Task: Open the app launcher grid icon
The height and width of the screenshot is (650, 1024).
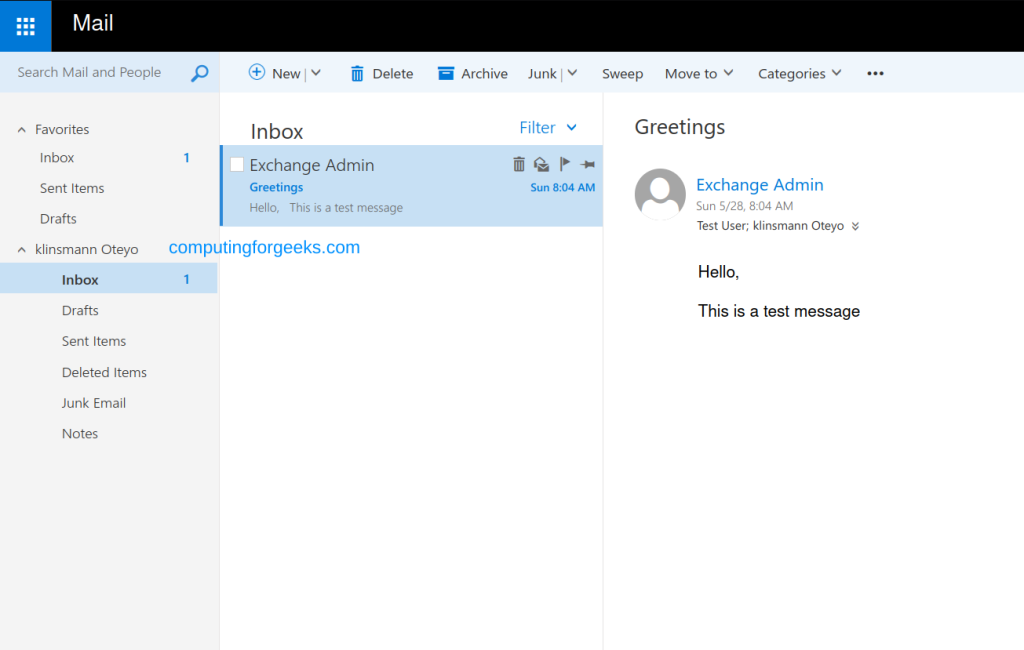Action: click(x=25, y=26)
